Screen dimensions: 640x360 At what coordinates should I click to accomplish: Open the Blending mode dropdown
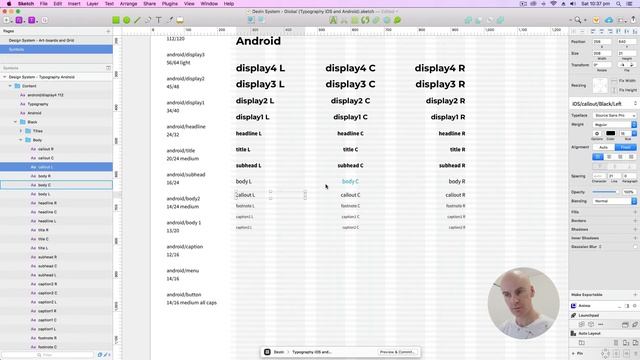[614, 201]
